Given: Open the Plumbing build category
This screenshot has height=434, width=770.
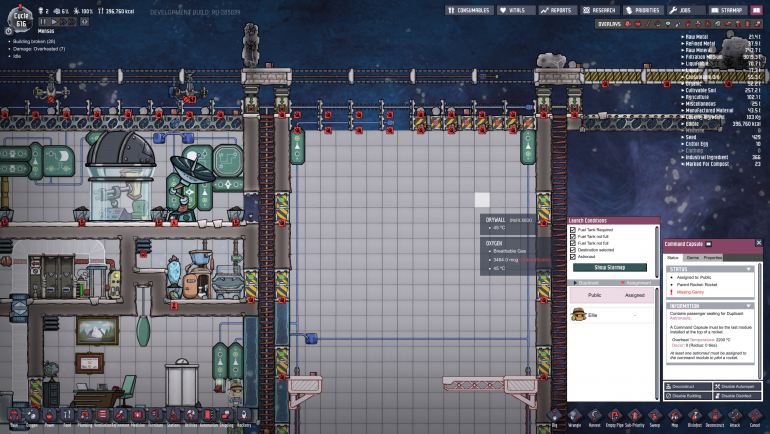Looking at the screenshot, I should click(84, 416).
